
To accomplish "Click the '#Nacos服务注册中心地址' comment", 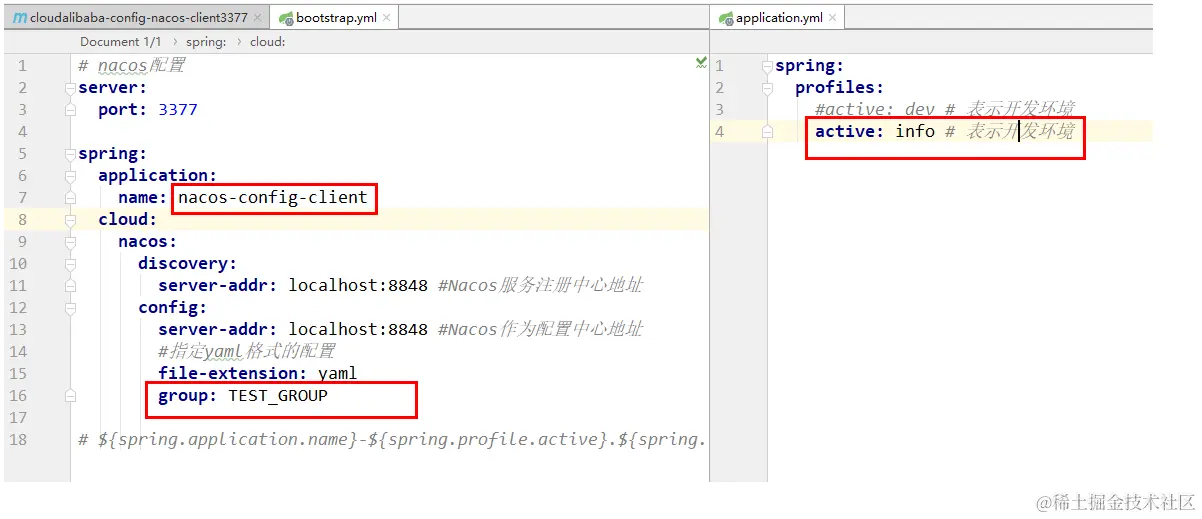I will tap(540, 286).
